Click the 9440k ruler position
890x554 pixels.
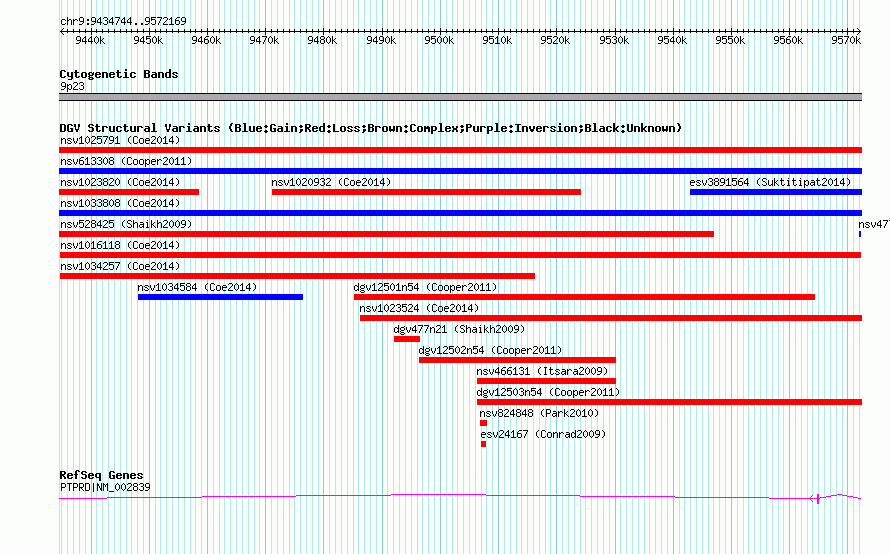point(90,40)
